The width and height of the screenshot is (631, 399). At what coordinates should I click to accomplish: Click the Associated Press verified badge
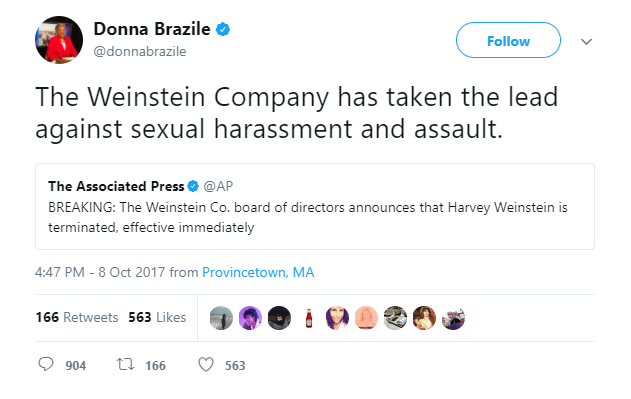[193, 186]
